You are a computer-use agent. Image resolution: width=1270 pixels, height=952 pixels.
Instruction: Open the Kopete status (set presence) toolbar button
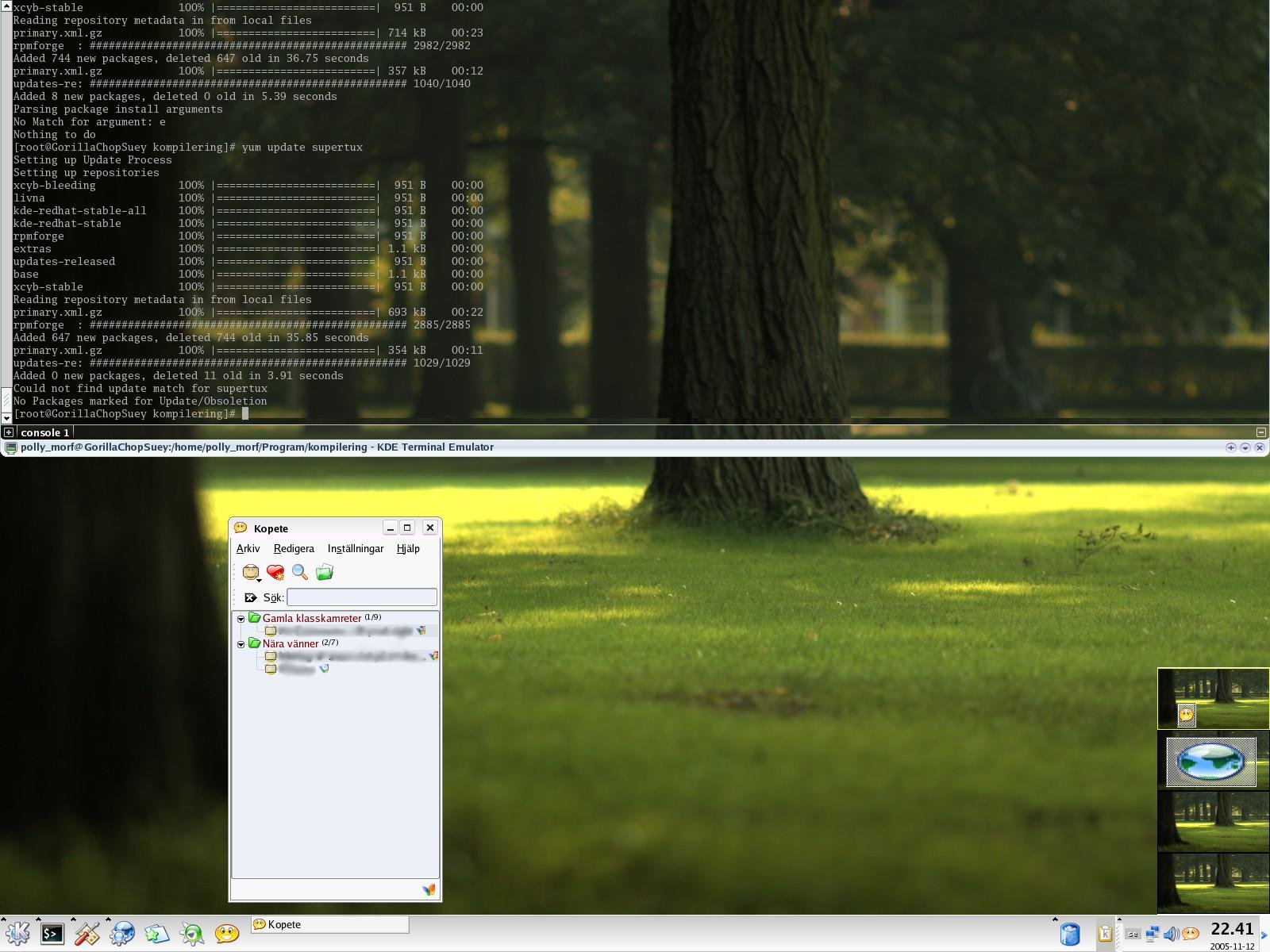point(252,573)
